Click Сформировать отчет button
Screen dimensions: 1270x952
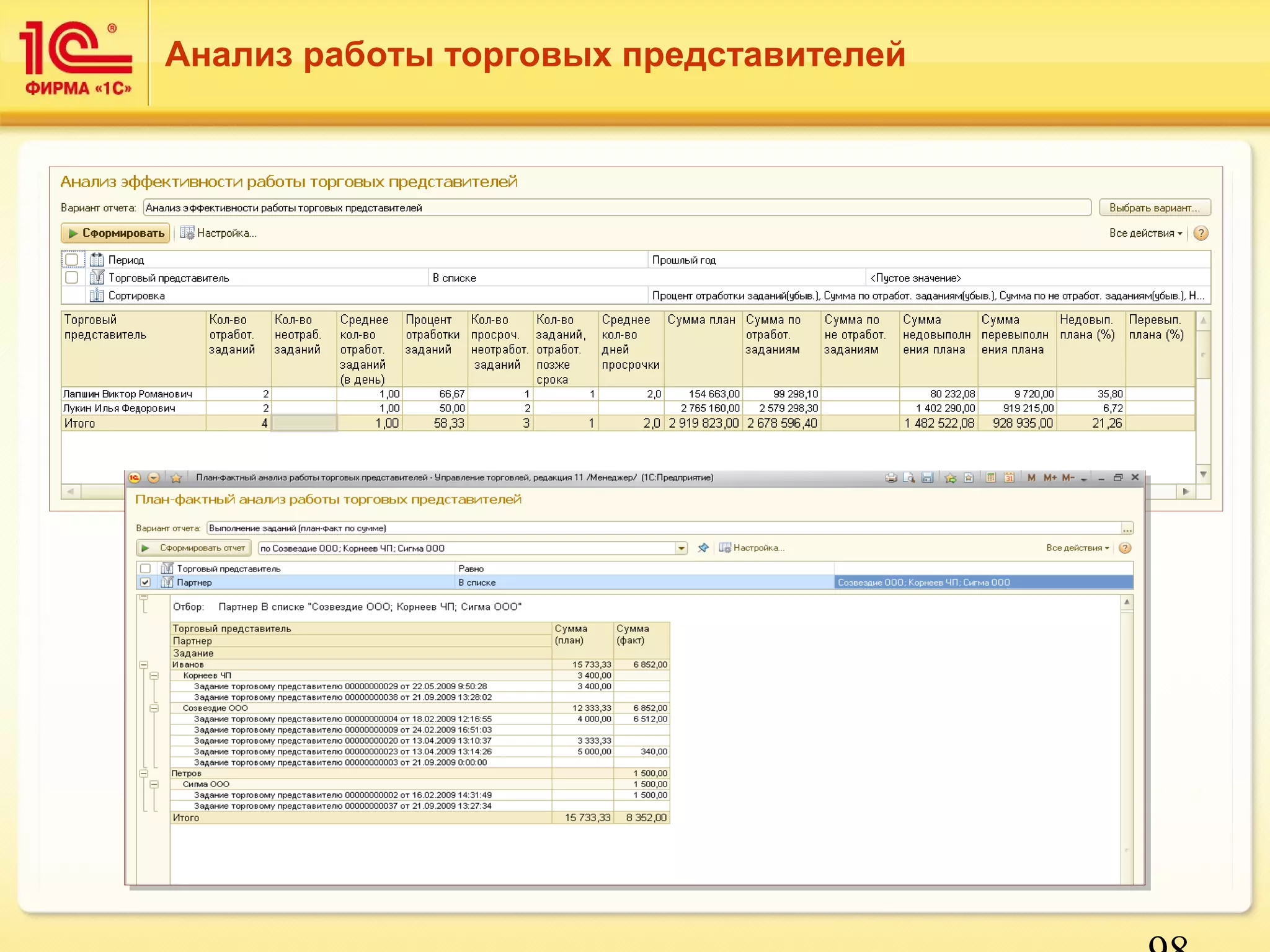tap(193, 548)
